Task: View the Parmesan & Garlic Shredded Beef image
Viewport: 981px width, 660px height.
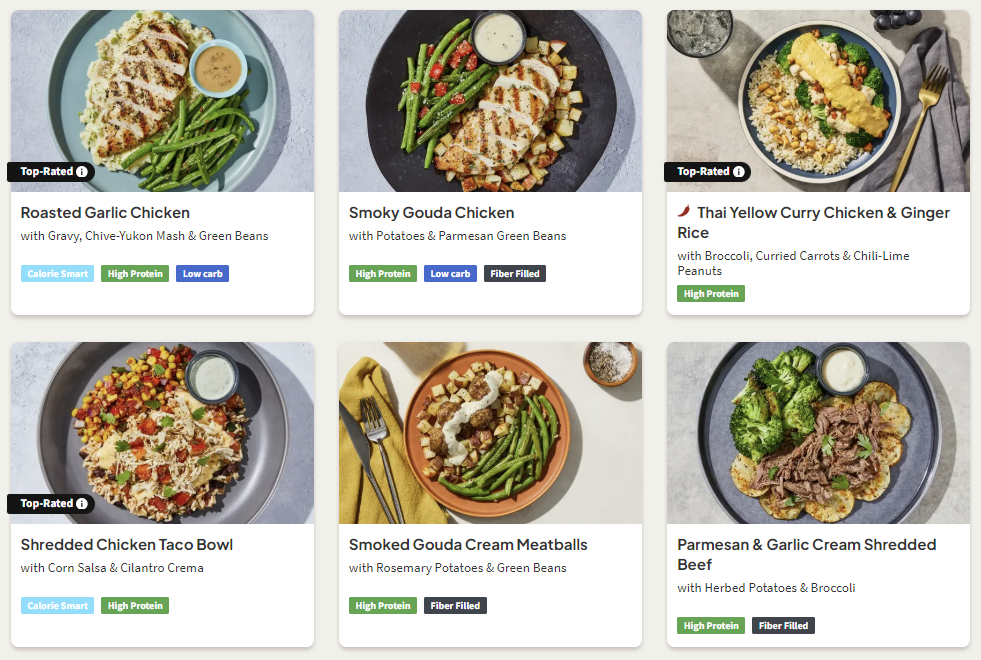Action: [x=818, y=432]
